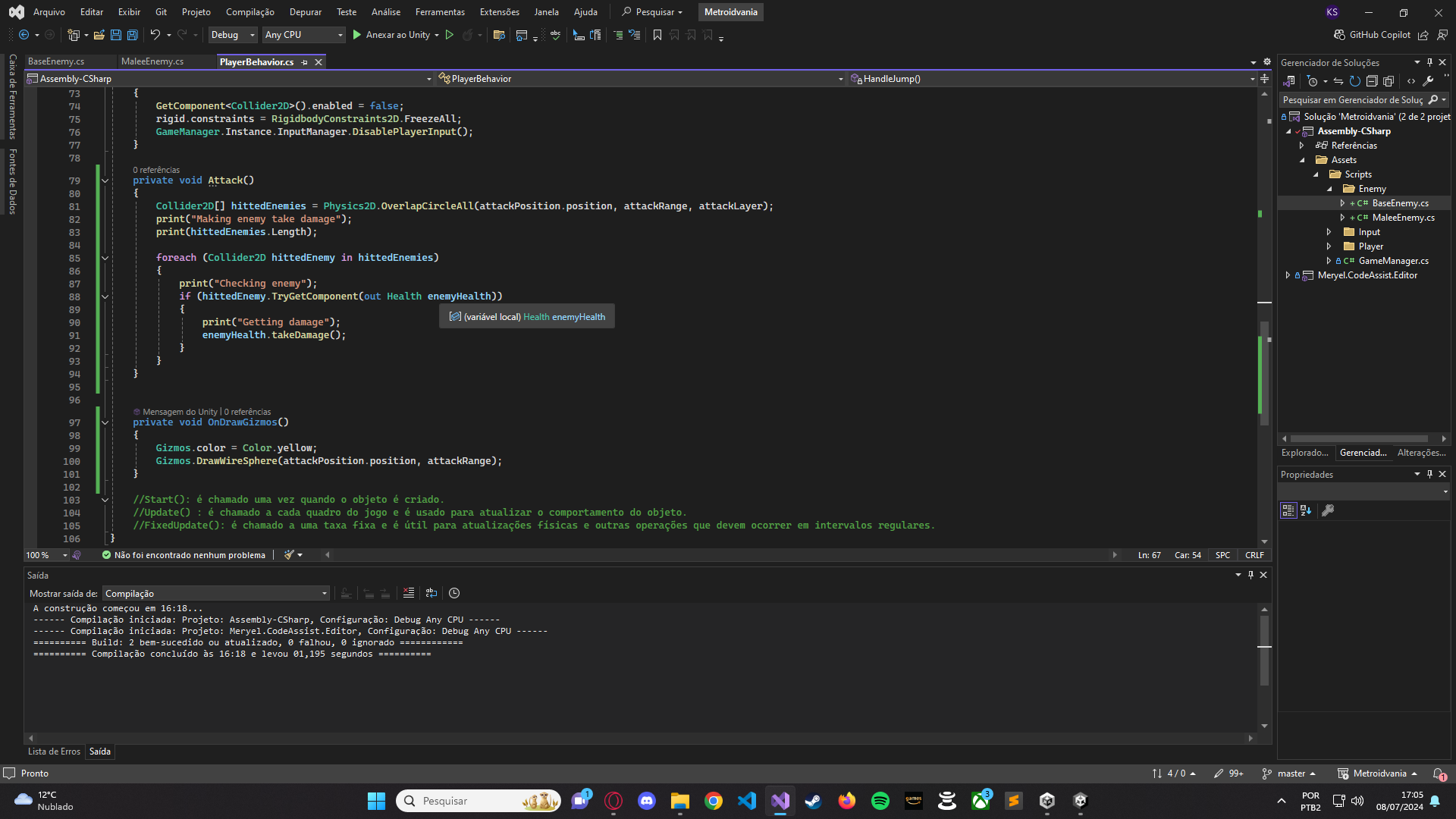The width and height of the screenshot is (1456, 819).
Task: Click the master branch indicator in status bar
Action: [x=1289, y=773]
